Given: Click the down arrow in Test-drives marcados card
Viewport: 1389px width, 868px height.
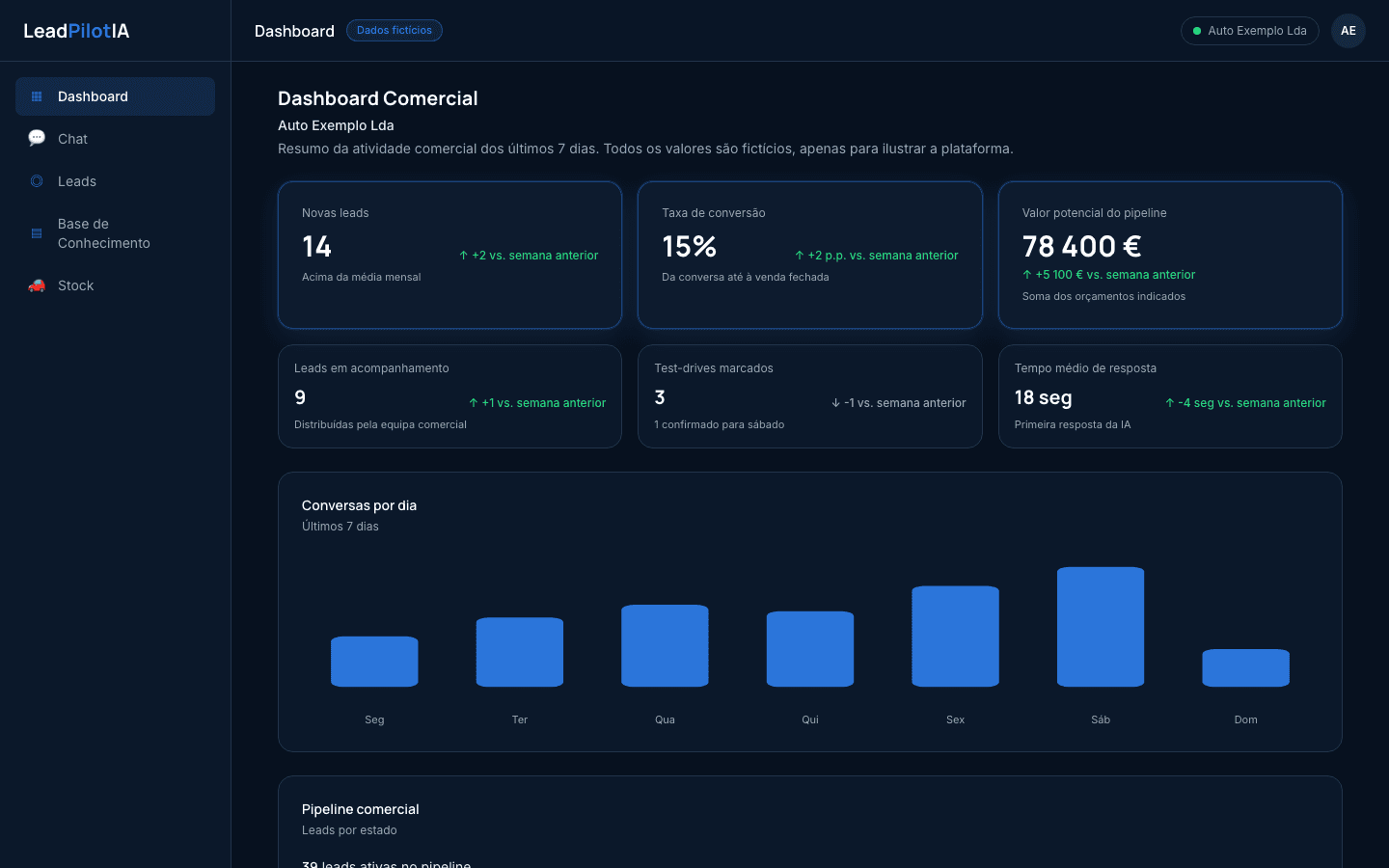Looking at the screenshot, I should point(836,403).
